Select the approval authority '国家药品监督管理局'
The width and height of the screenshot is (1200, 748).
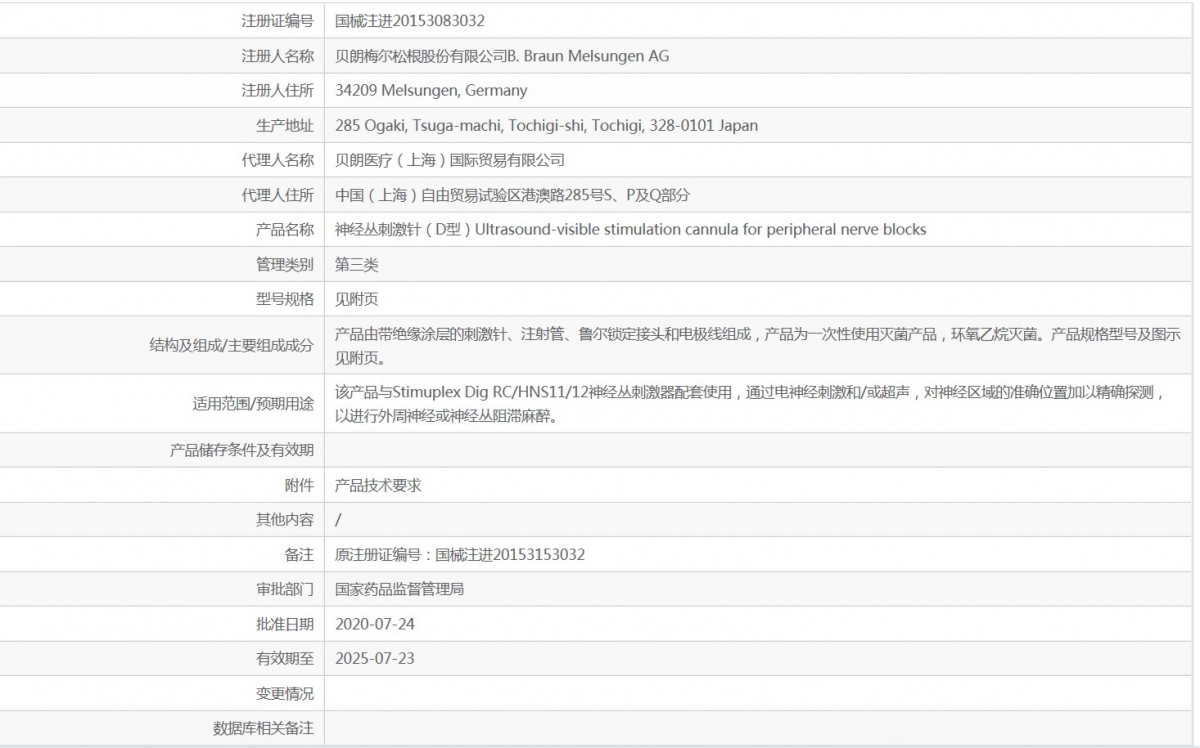400,589
